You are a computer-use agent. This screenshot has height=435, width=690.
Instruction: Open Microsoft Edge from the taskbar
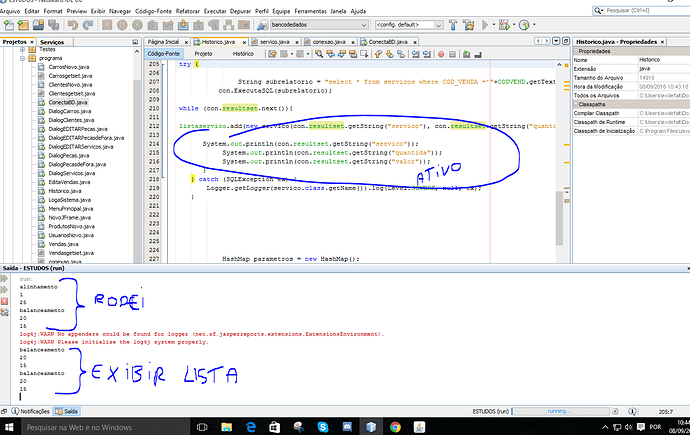(251, 427)
